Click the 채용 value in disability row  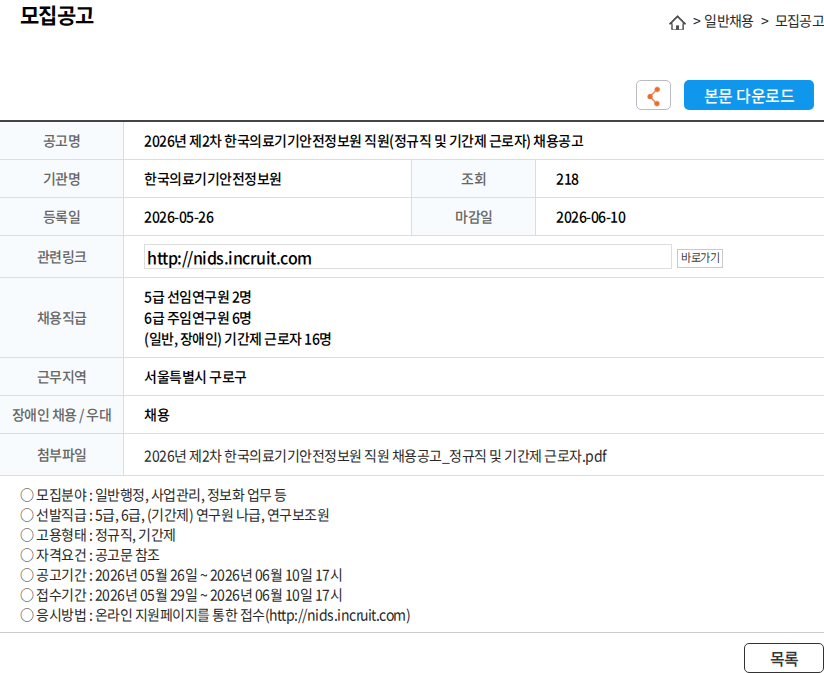point(157,415)
